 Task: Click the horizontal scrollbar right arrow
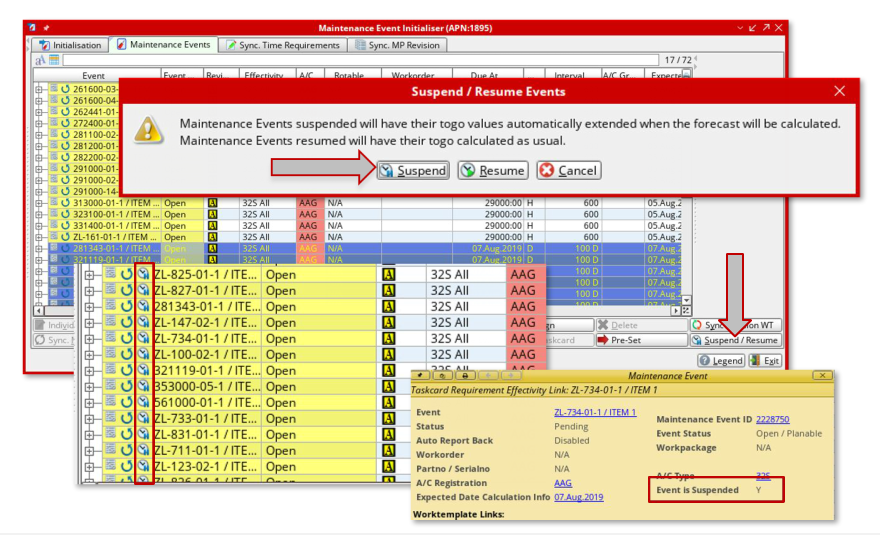(x=676, y=310)
